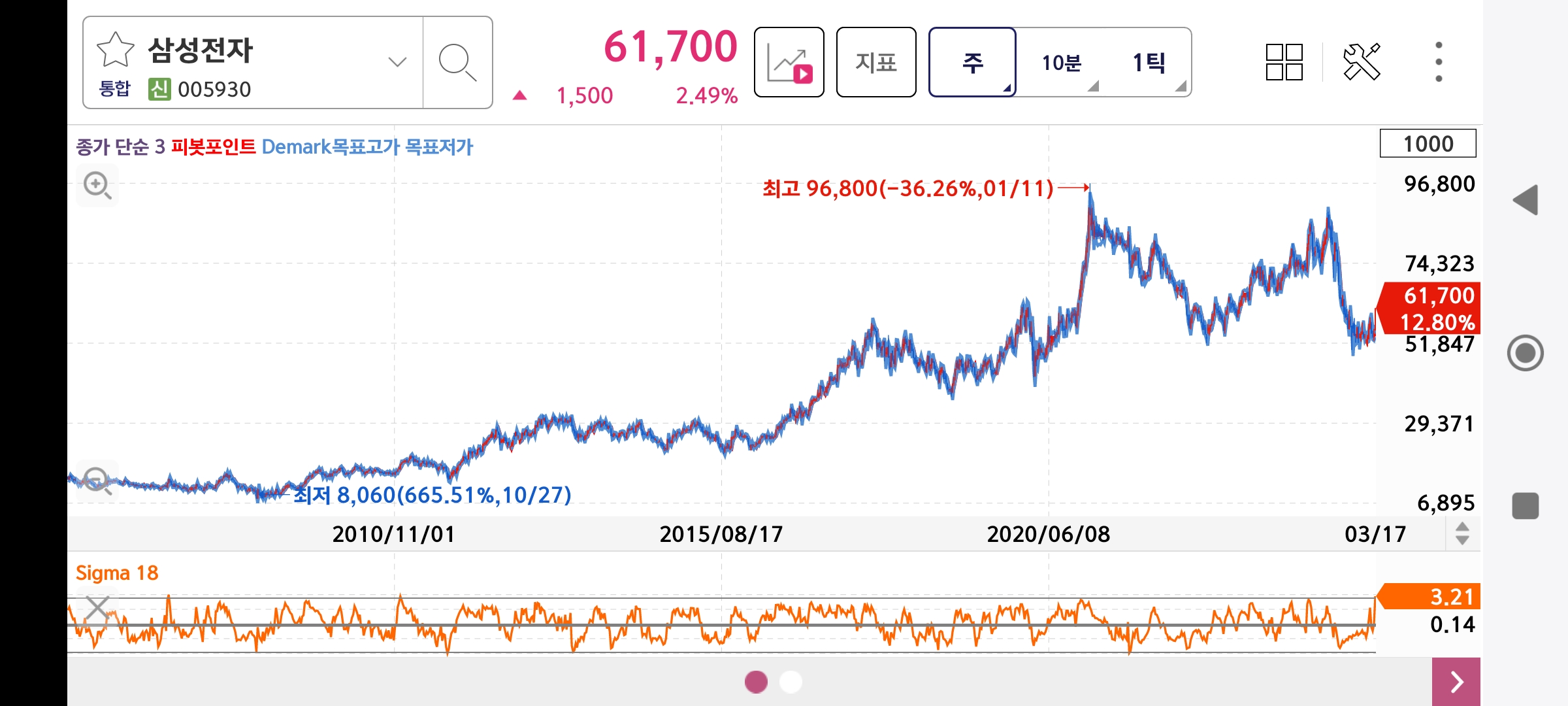Select the 10-minute interval tab
The width and height of the screenshot is (1568, 706).
1062,63
